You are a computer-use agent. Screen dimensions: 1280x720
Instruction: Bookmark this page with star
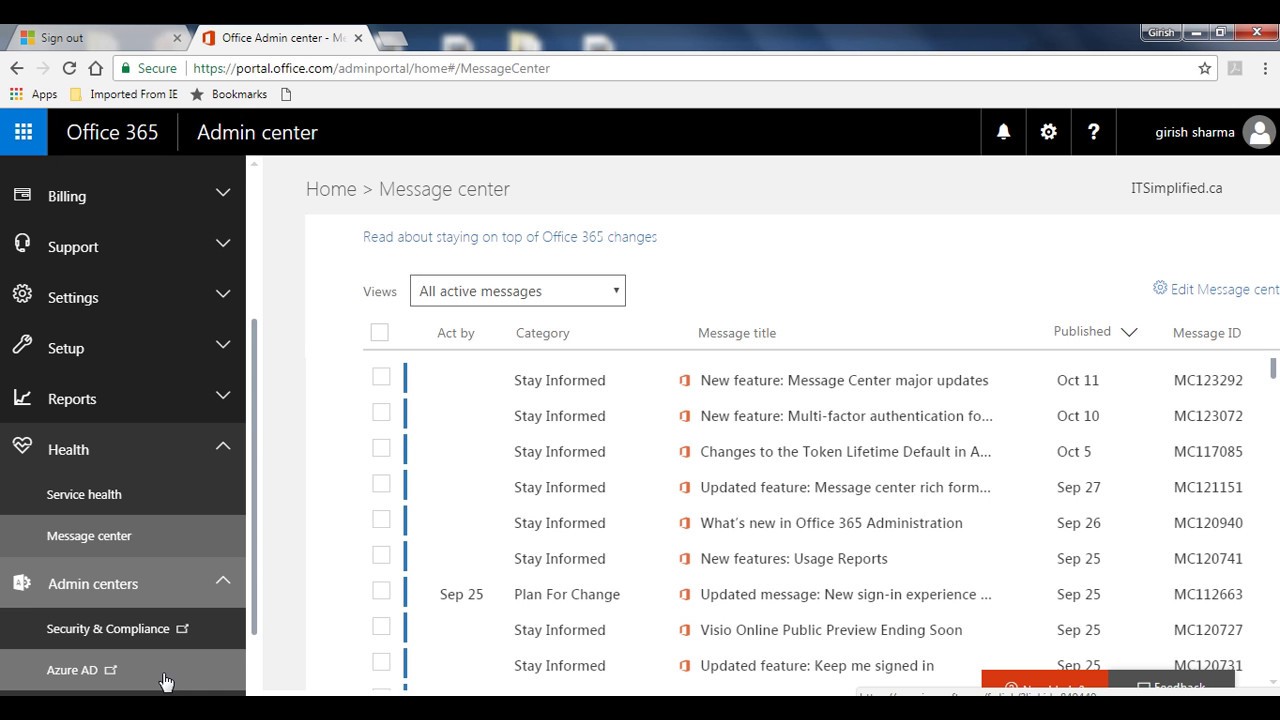point(1205,68)
